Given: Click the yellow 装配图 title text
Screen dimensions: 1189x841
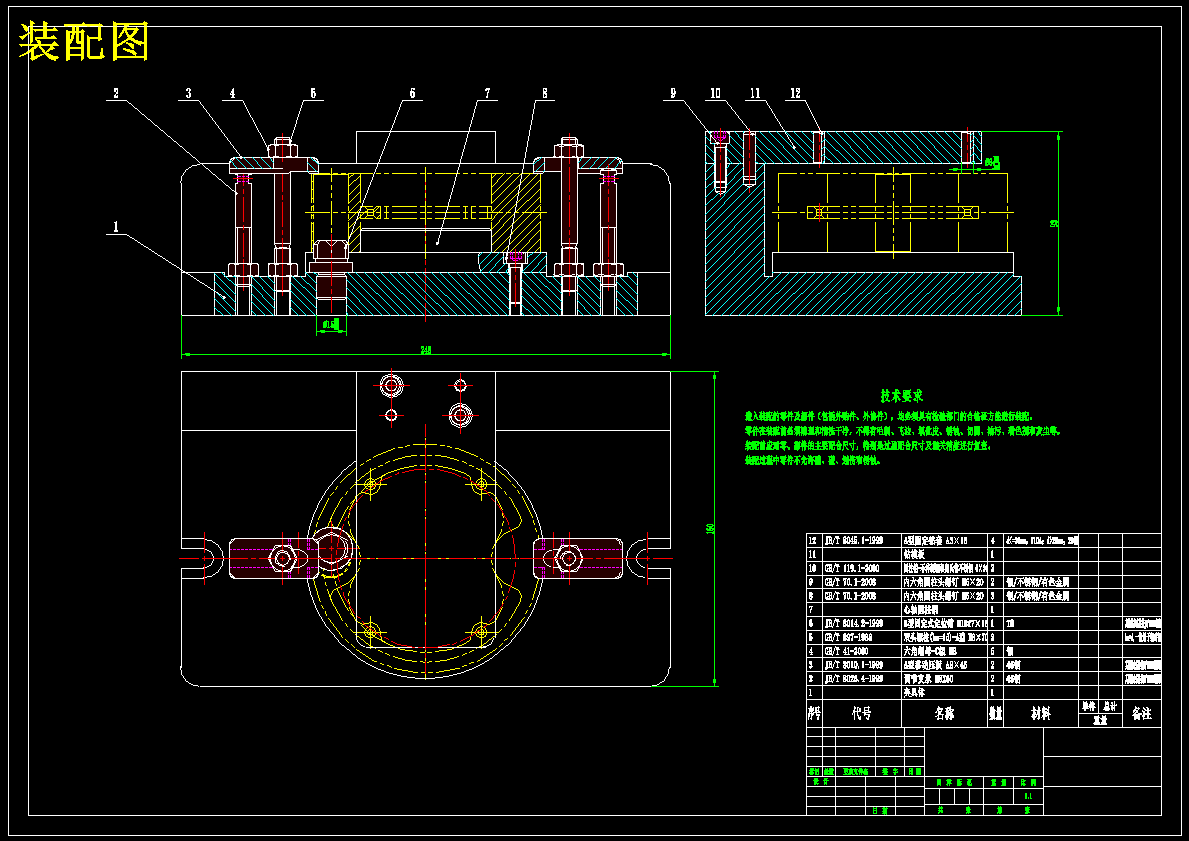Looking at the screenshot, I should 83,42.
